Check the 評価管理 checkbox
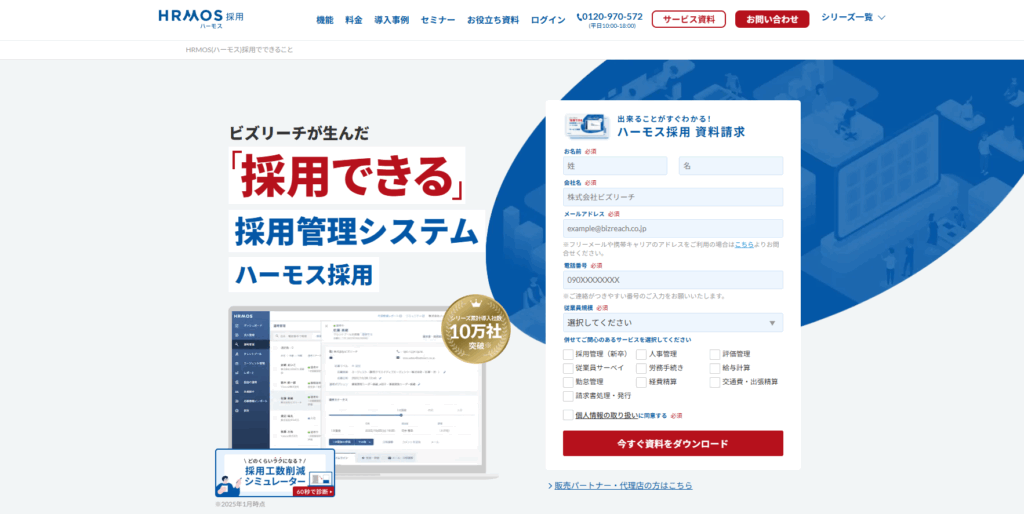 [715, 355]
